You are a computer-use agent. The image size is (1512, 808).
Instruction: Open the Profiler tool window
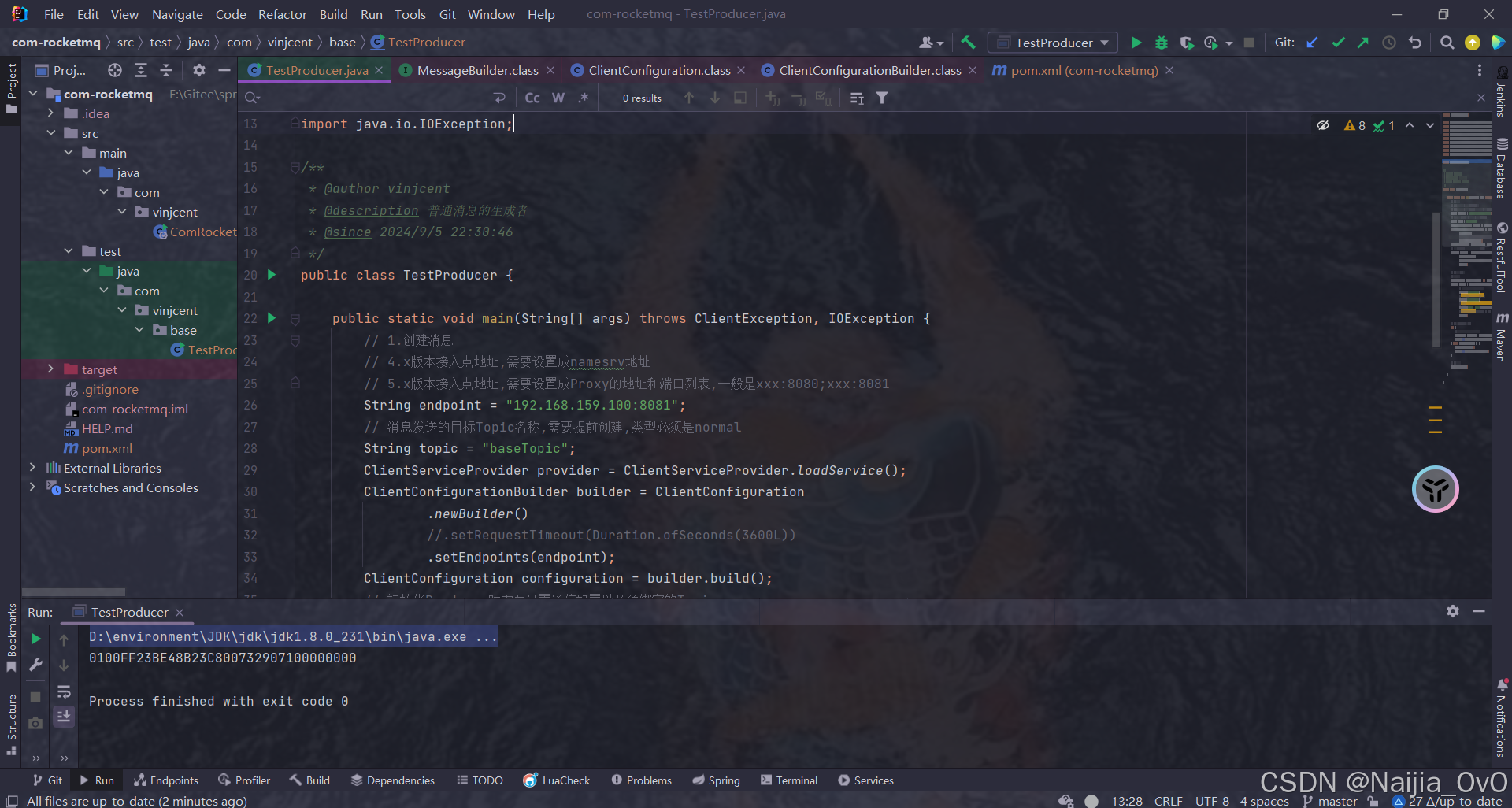tap(244, 780)
